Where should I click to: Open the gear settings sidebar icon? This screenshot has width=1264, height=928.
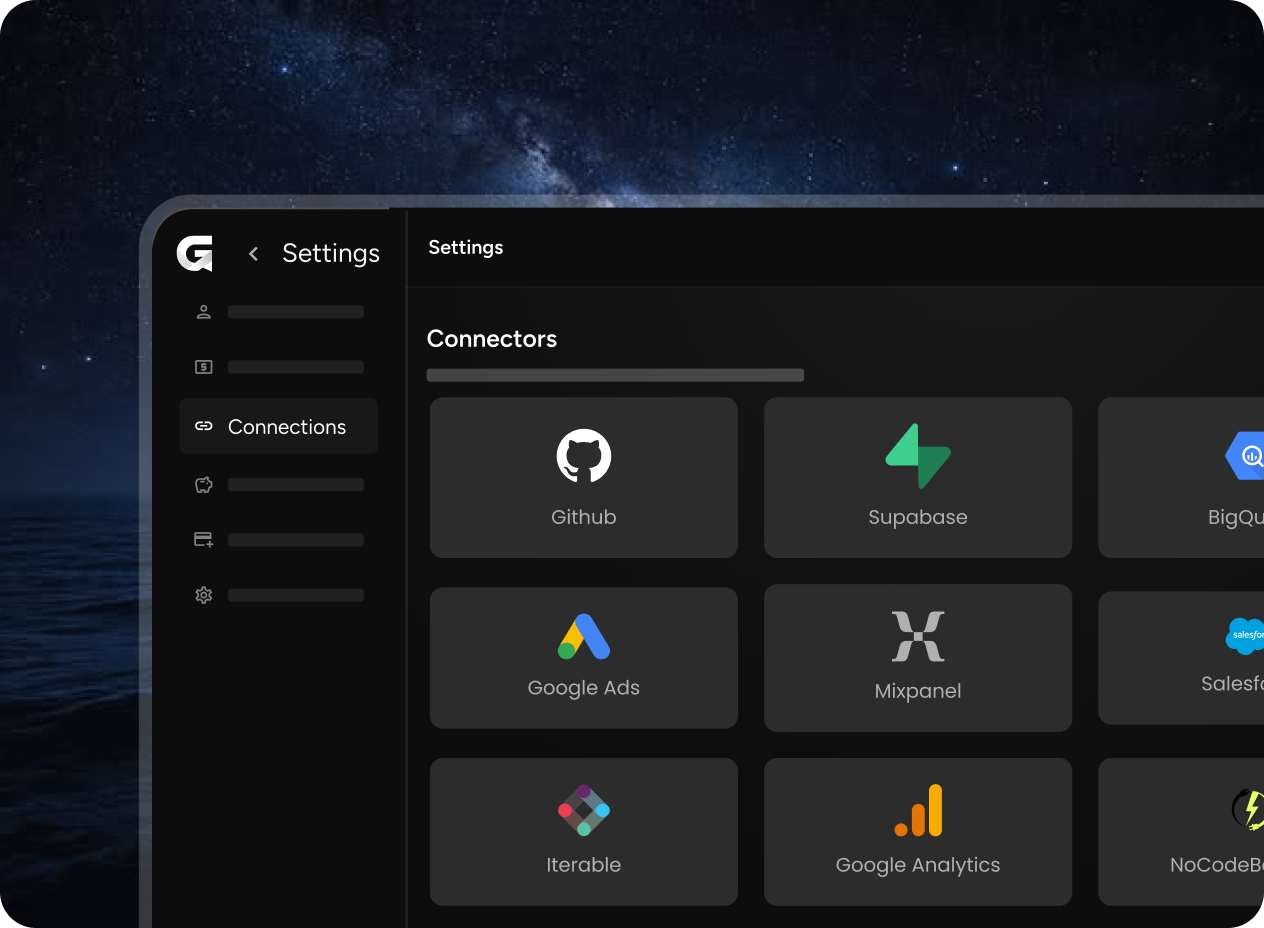[204, 595]
